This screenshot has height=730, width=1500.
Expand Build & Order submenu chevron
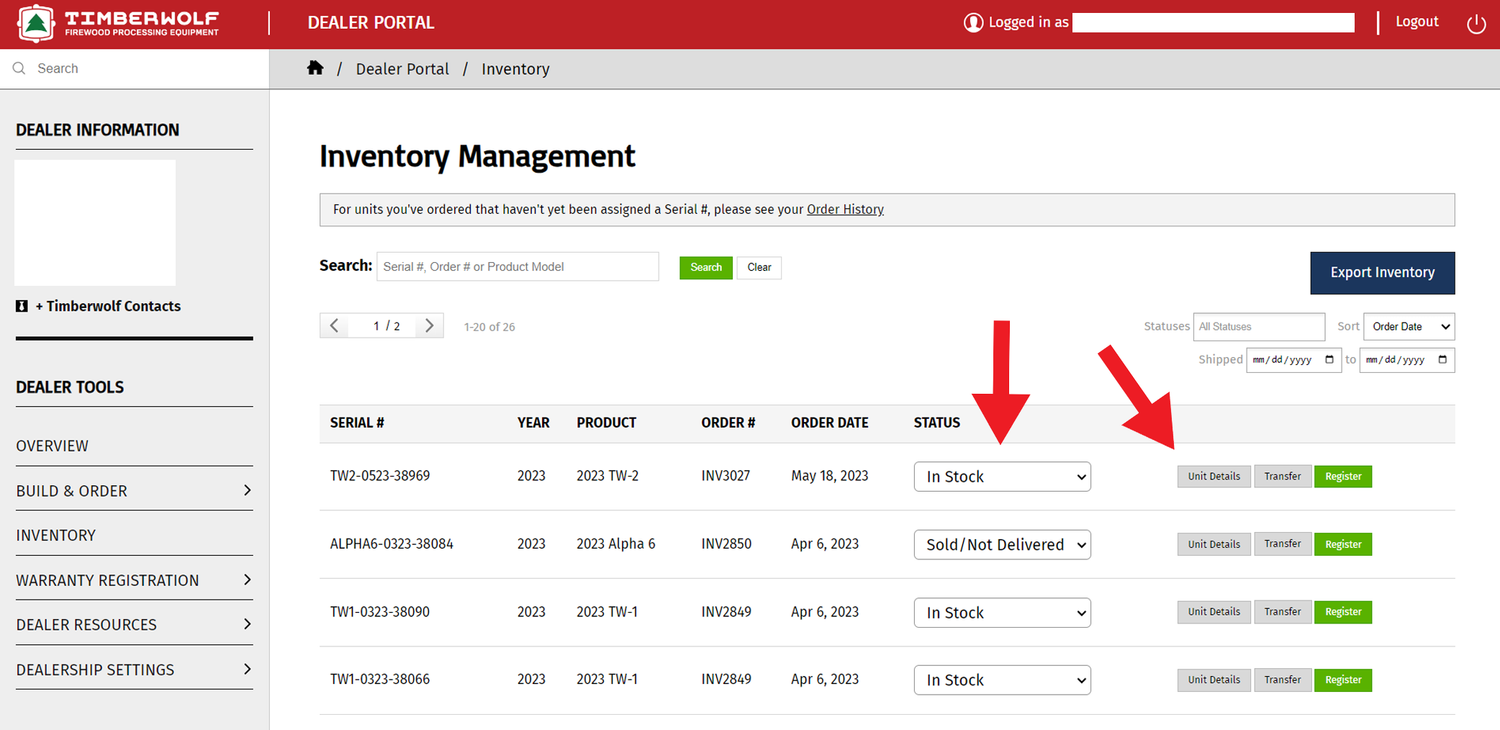tap(247, 490)
